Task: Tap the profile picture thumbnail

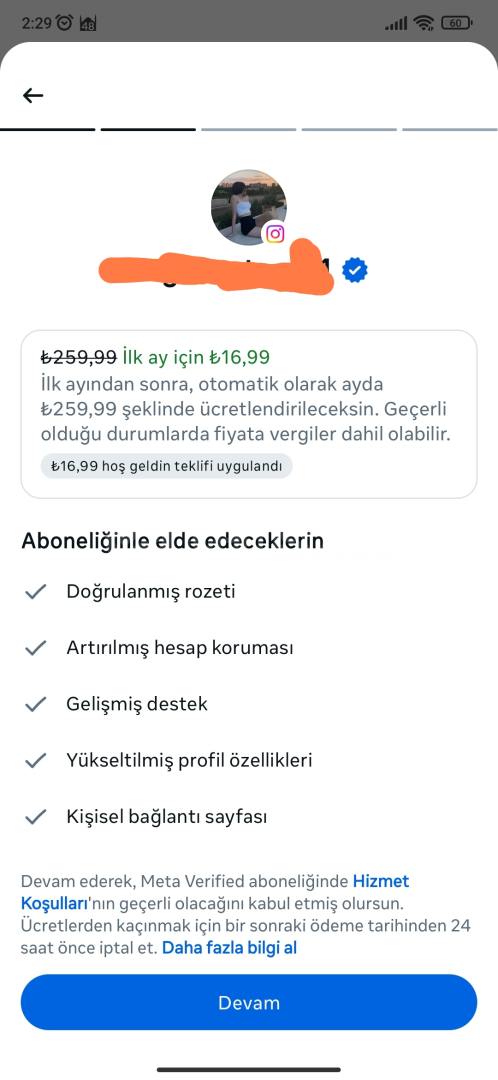Action: [249, 207]
